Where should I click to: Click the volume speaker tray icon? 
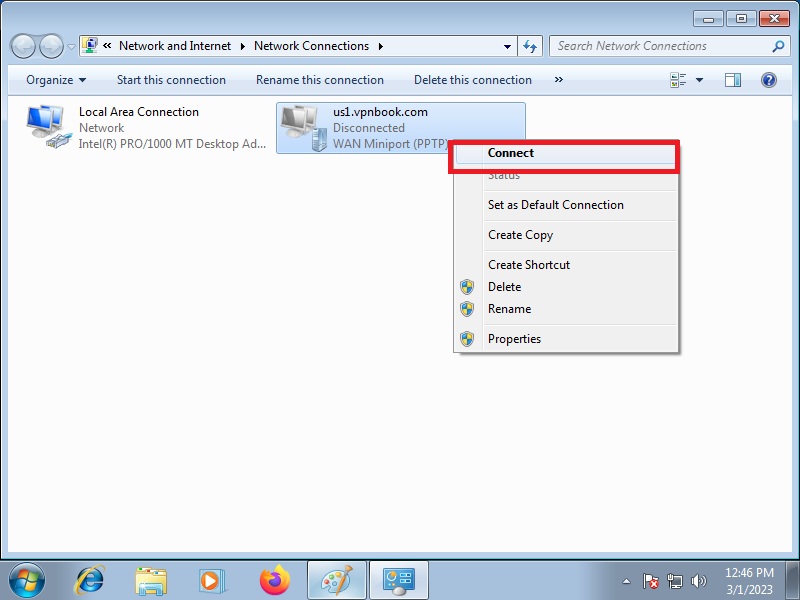tap(699, 581)
